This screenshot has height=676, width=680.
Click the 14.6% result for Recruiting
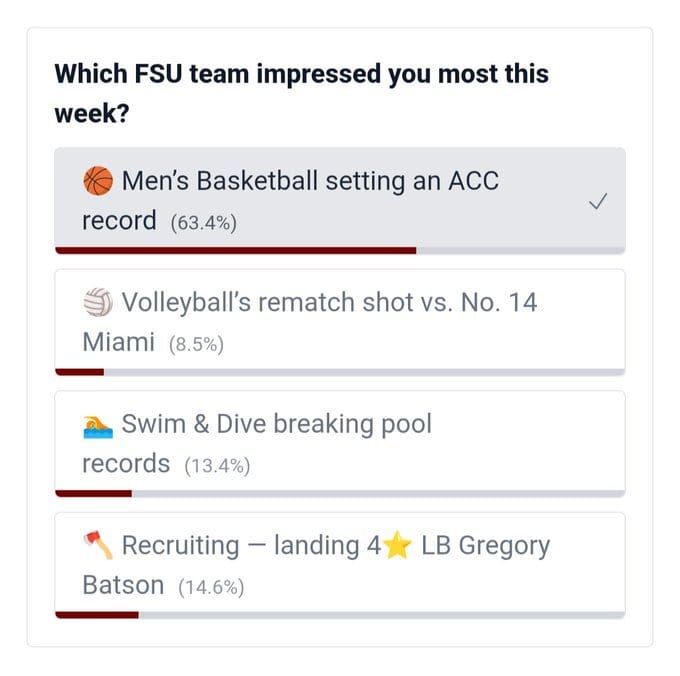click(x=211, y=588)
